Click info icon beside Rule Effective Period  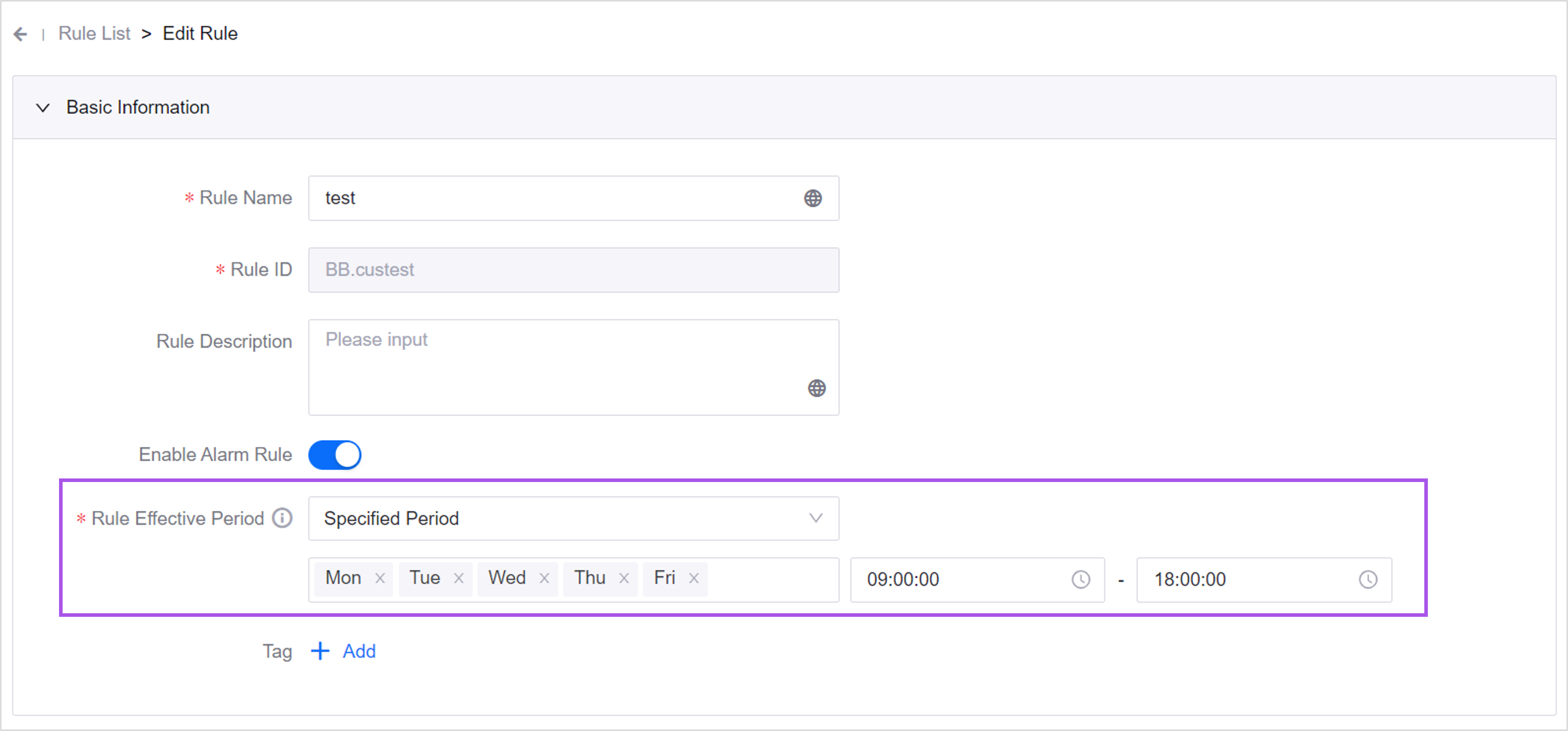282,518
